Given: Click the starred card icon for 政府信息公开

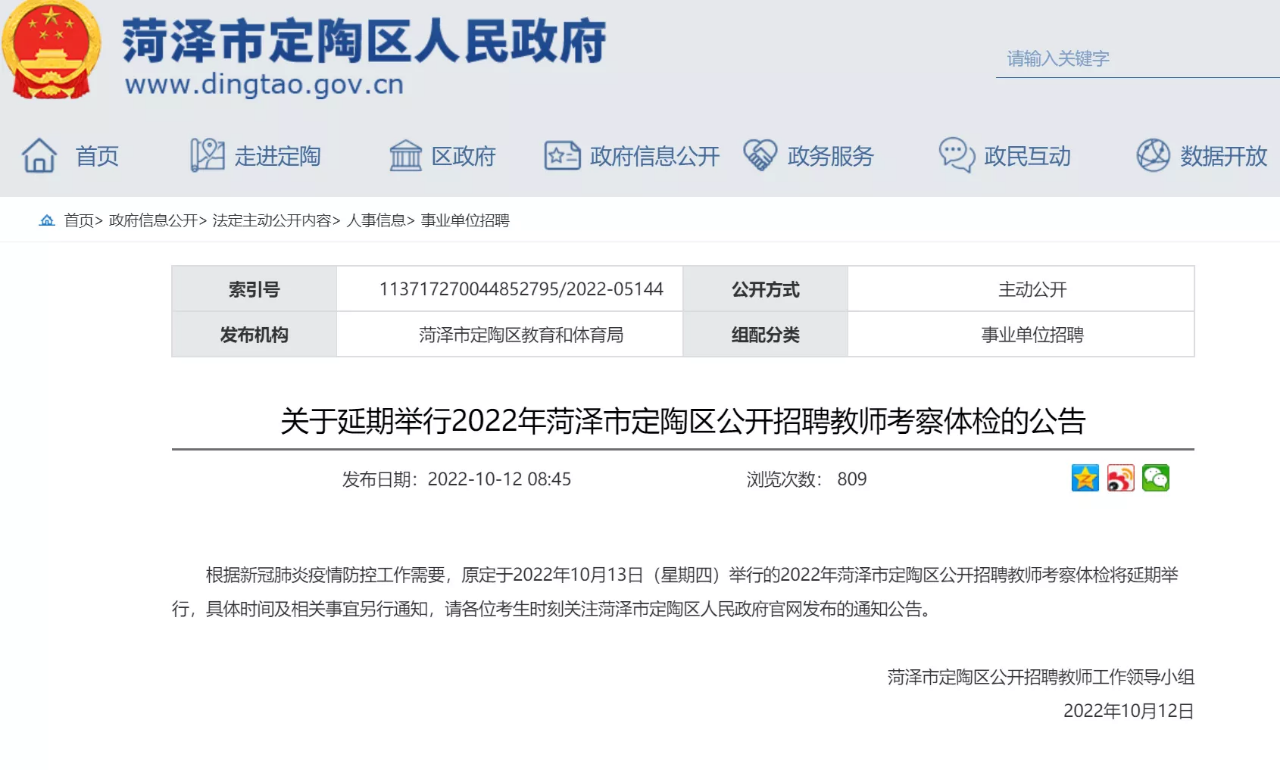Looking at the screenshot, I should coord(562,156).
